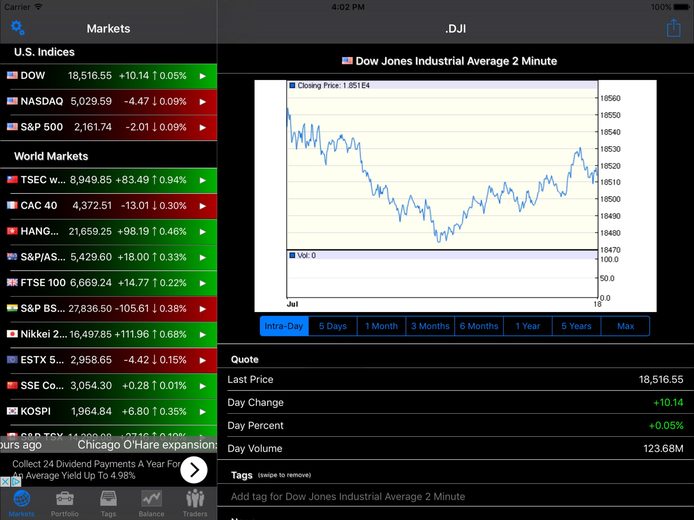
Task: Open the Traders tab
Action: pyautogui.click(x=195, y=504)
